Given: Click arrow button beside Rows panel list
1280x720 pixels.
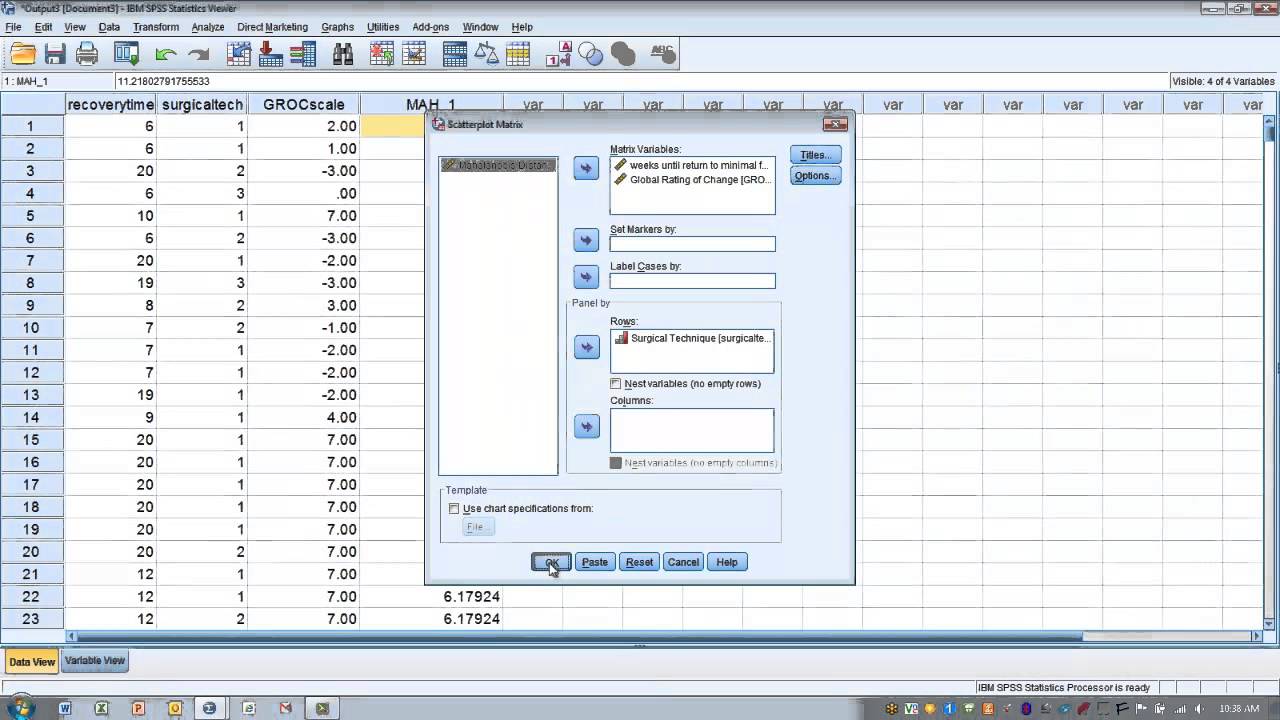Looking at the screenshot, I should 586,347.
